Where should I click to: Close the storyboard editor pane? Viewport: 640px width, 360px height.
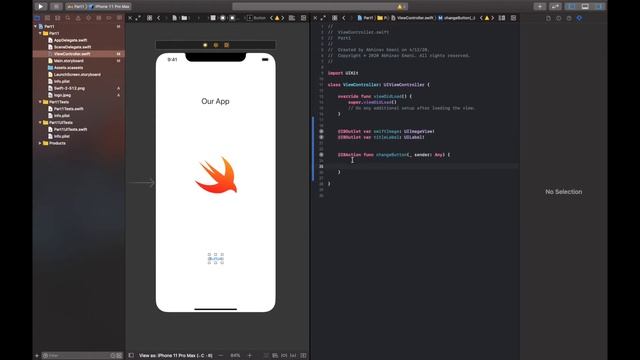pyautogui.click(x=130, y=18)
